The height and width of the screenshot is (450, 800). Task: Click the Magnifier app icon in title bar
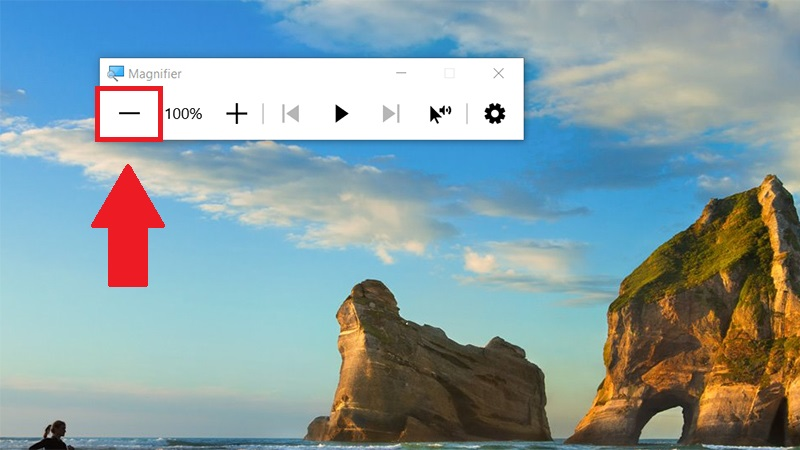115,73
